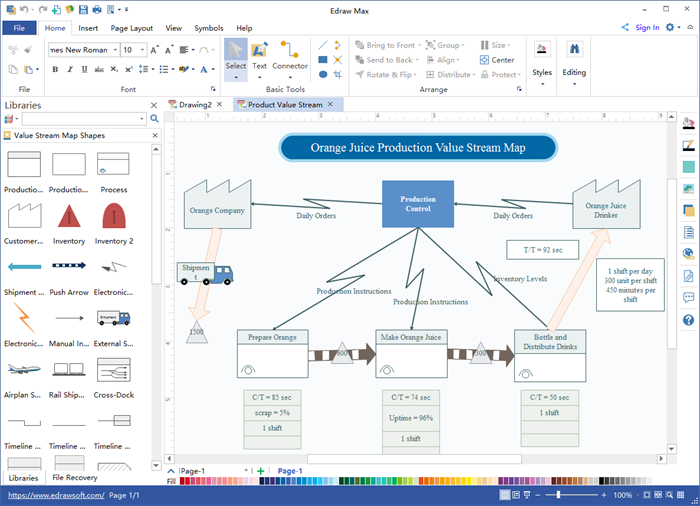This screenshot has height=506, width=700.
Task: Toggle italic text formatting
Action: [70, 70]
